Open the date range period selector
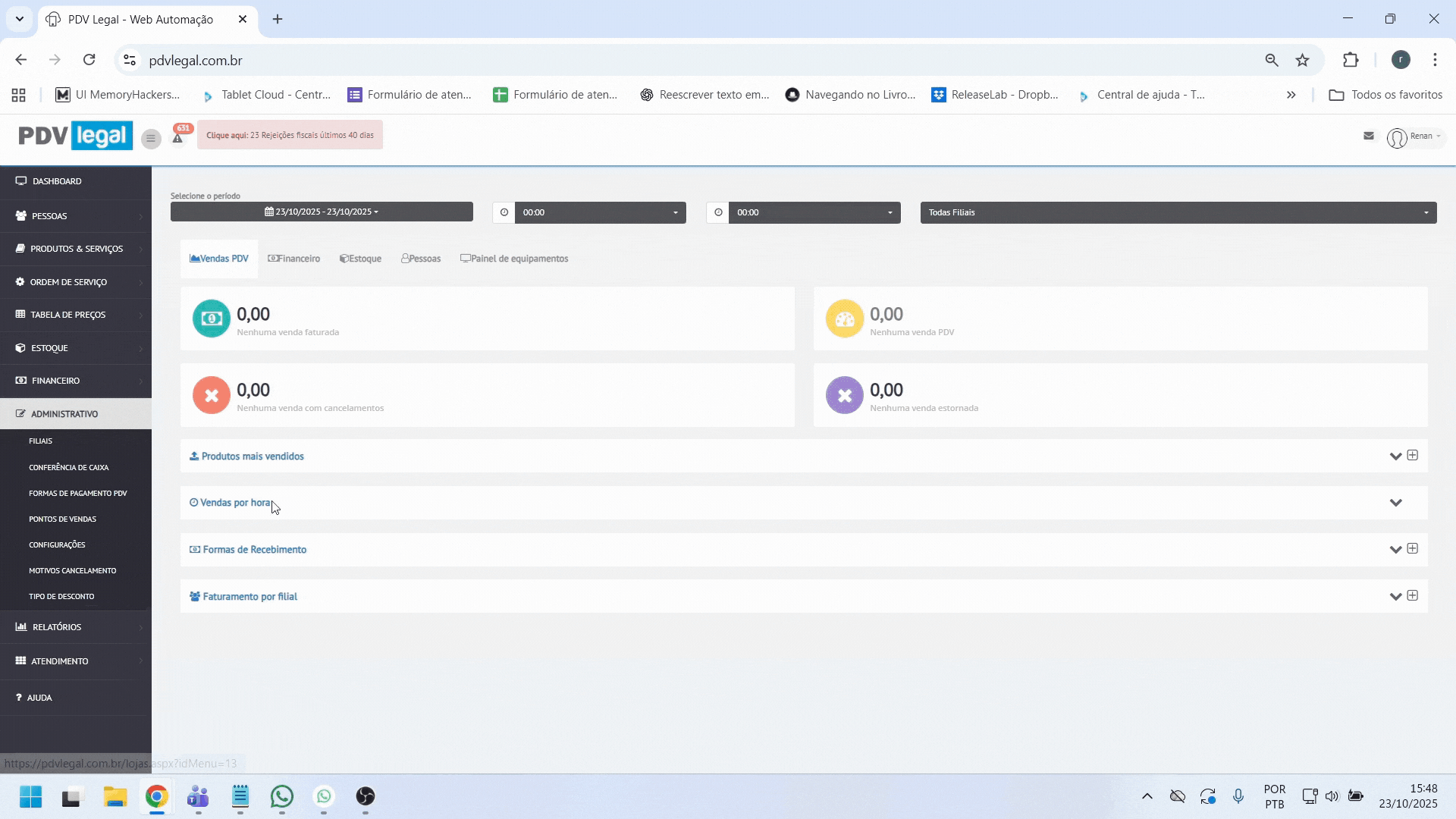The height and width of the screenshot is (819, 1456). click(322, 212)
